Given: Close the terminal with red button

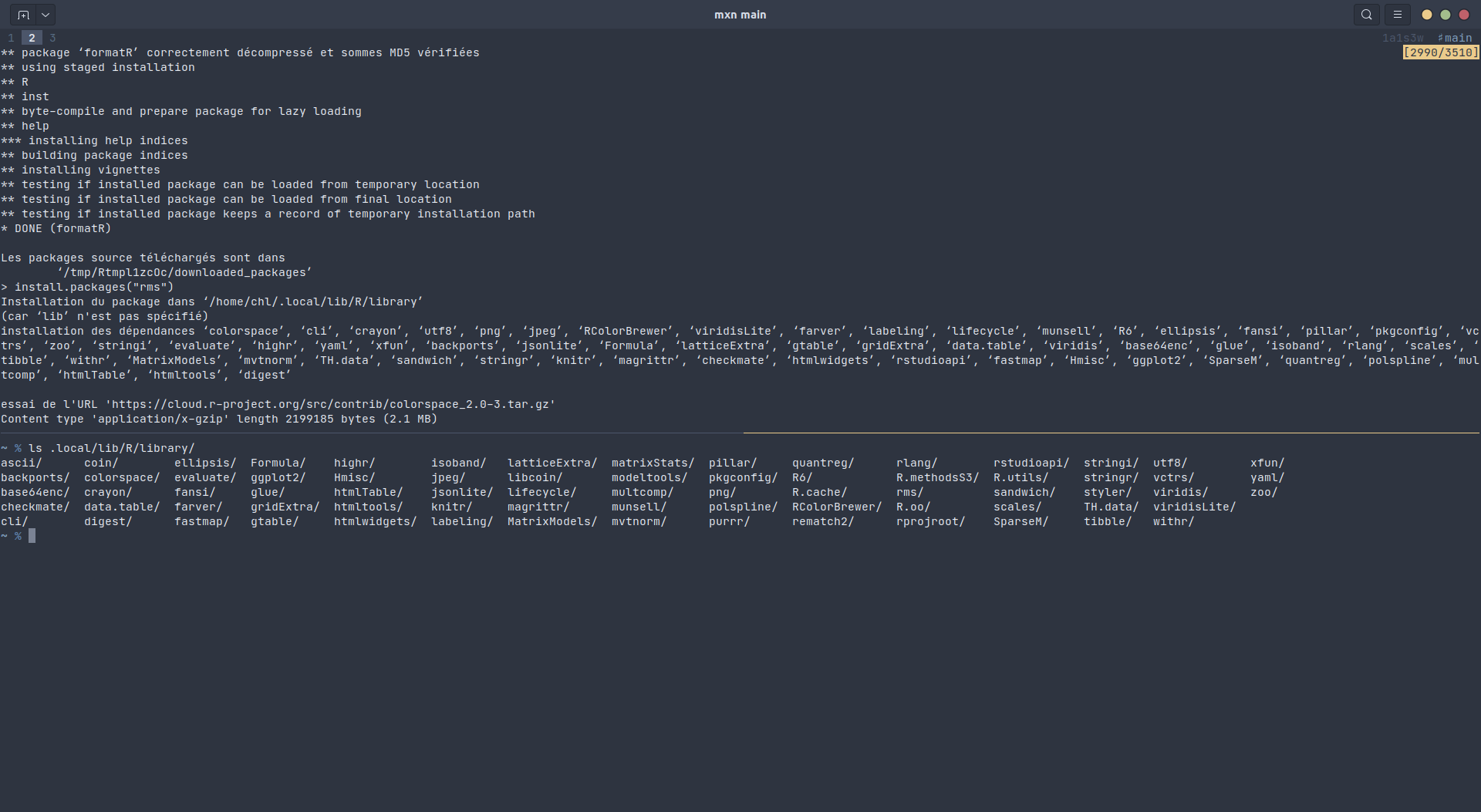Looking at the screenshot, I should click(x=1463, y=15).
